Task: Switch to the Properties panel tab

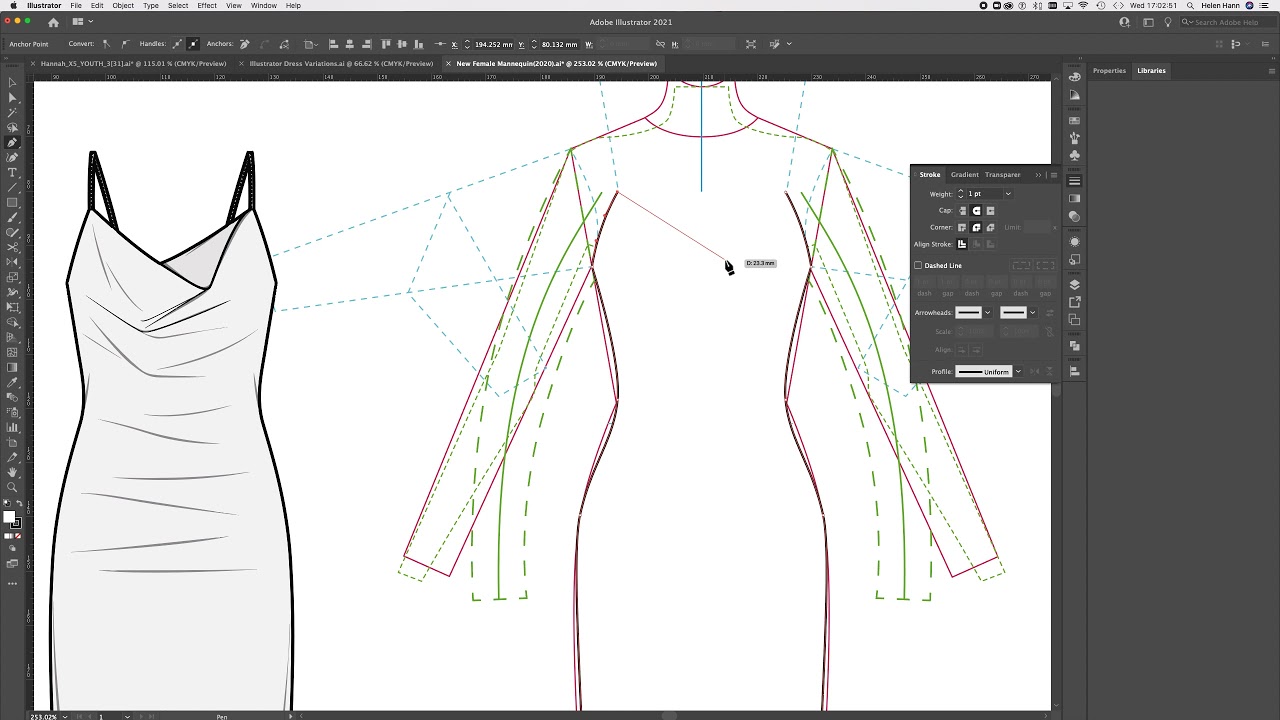Action: click(1109, 70)
